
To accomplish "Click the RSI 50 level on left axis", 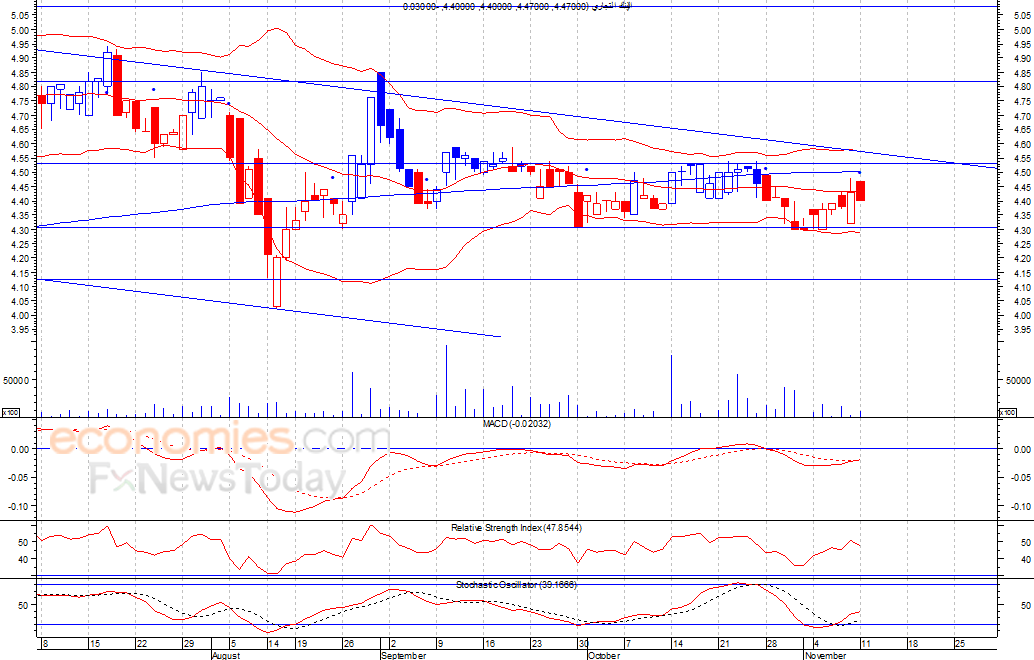I will tap(23, 543).
